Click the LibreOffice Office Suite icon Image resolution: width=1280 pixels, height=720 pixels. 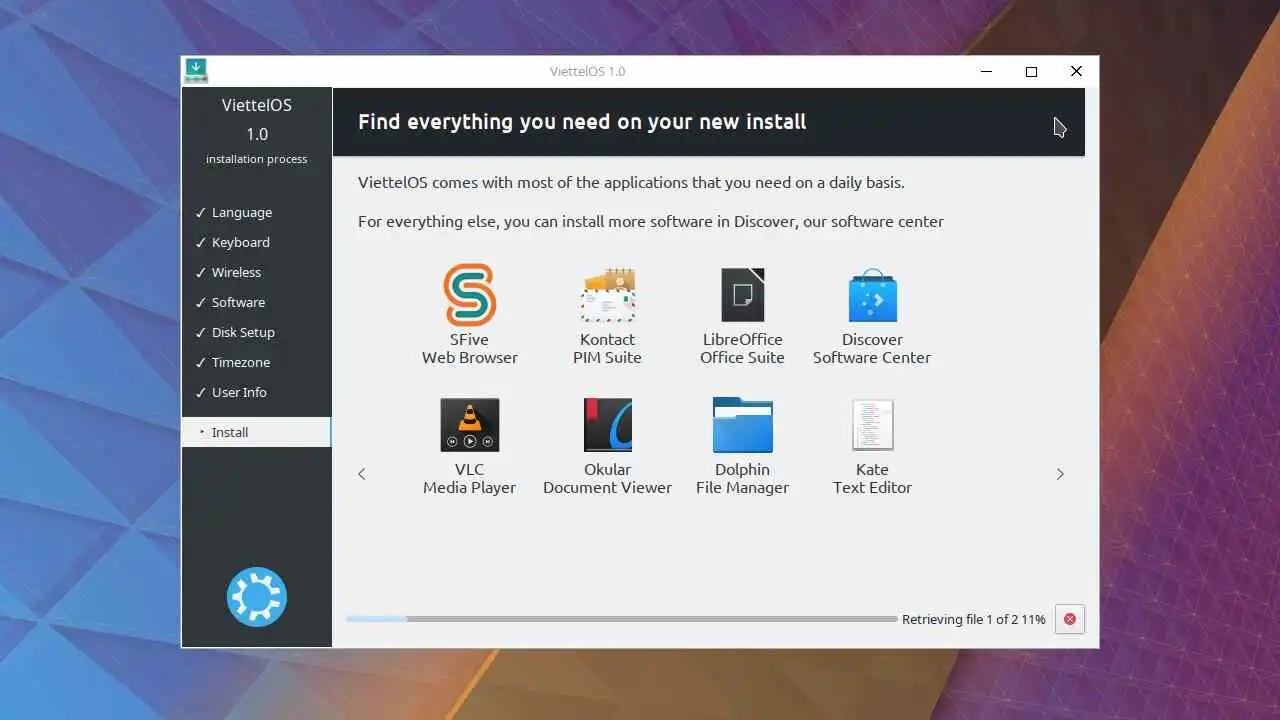(742, 295)
